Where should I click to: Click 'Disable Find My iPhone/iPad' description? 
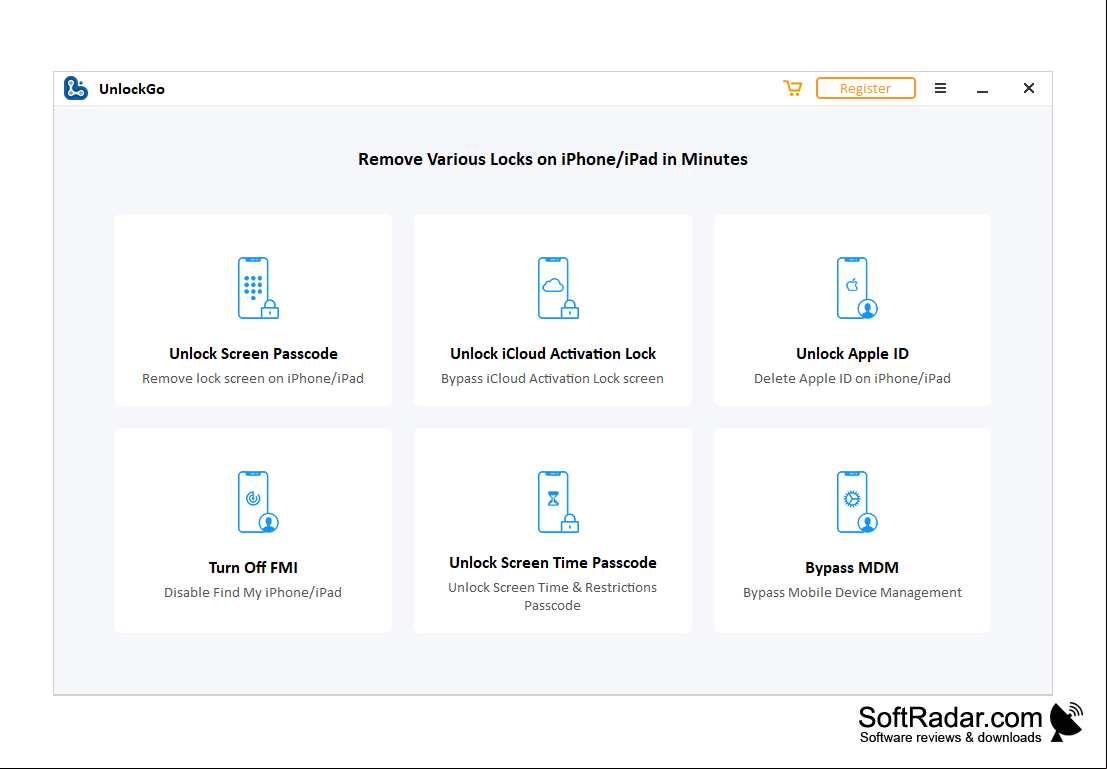click(x=253, y=592)
